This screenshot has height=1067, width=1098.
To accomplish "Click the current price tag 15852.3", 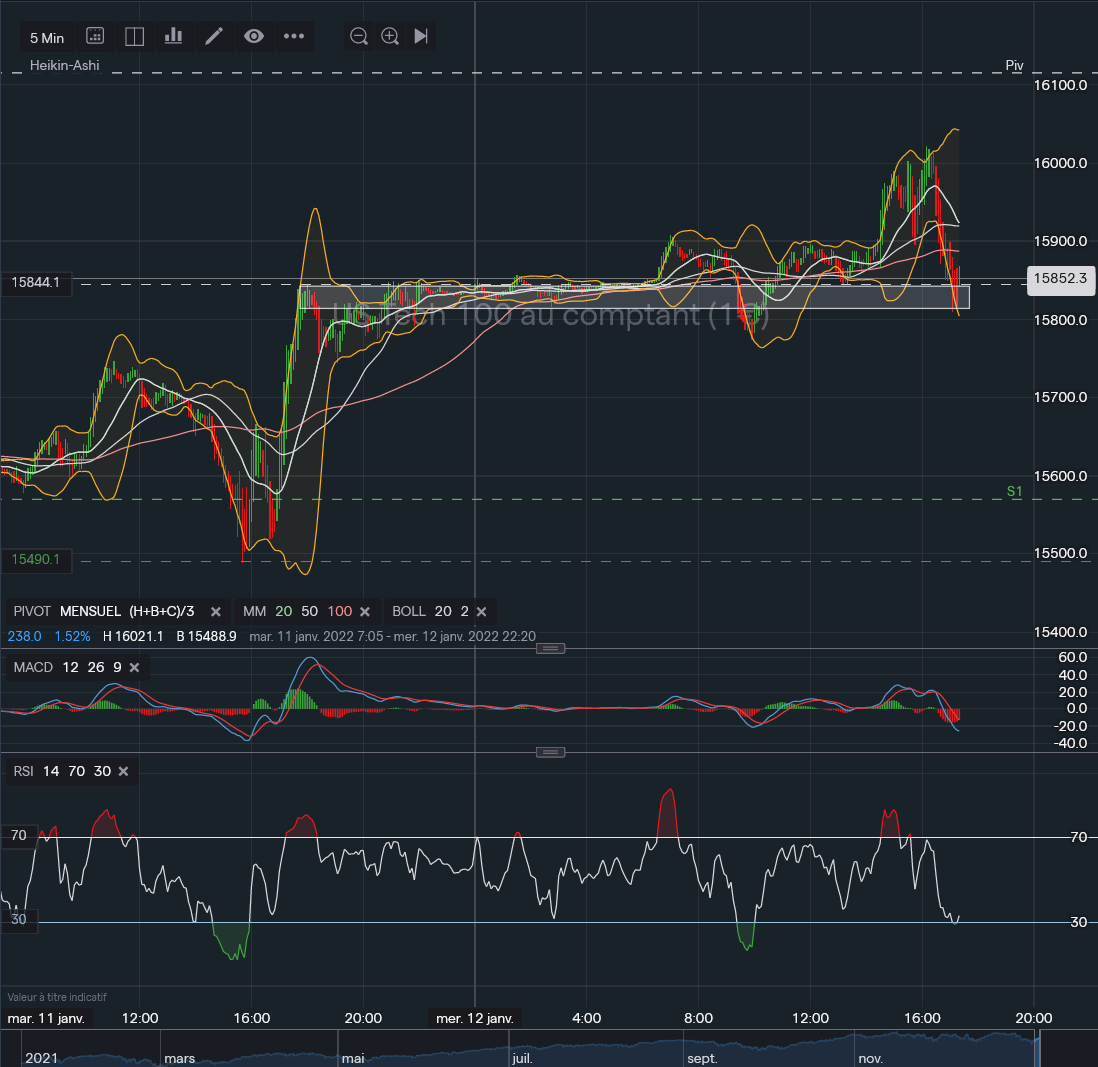I will (x=1060, y=279).
